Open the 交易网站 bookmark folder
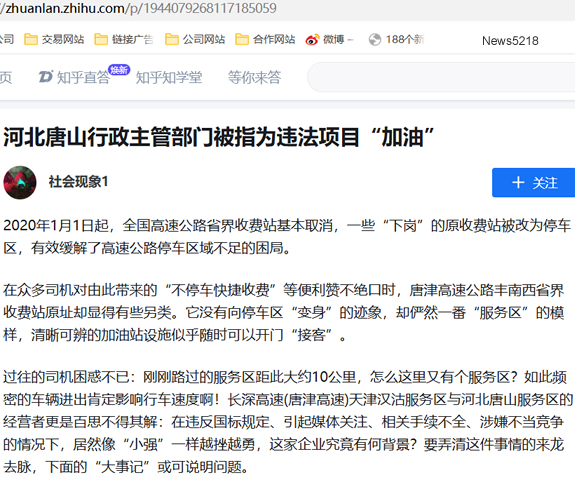579x487 pixels. 54,39
